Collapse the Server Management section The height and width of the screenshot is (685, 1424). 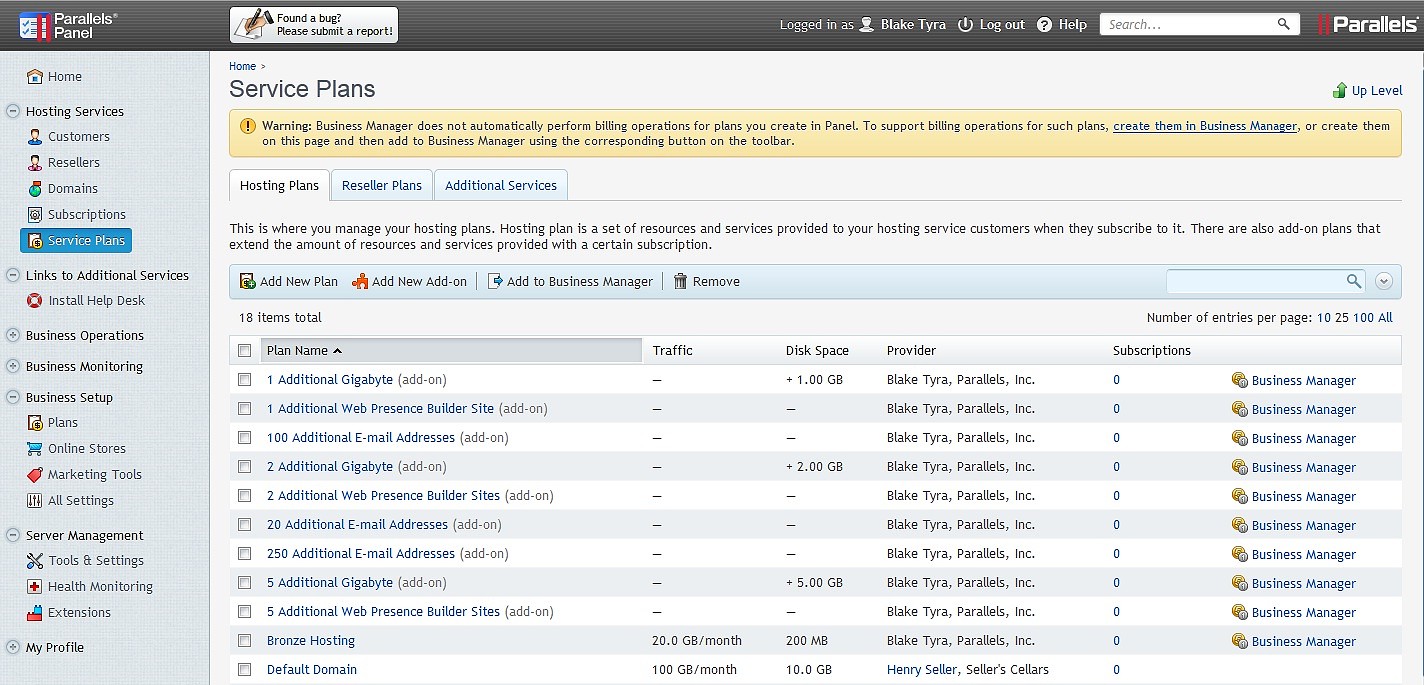(13, 535)
